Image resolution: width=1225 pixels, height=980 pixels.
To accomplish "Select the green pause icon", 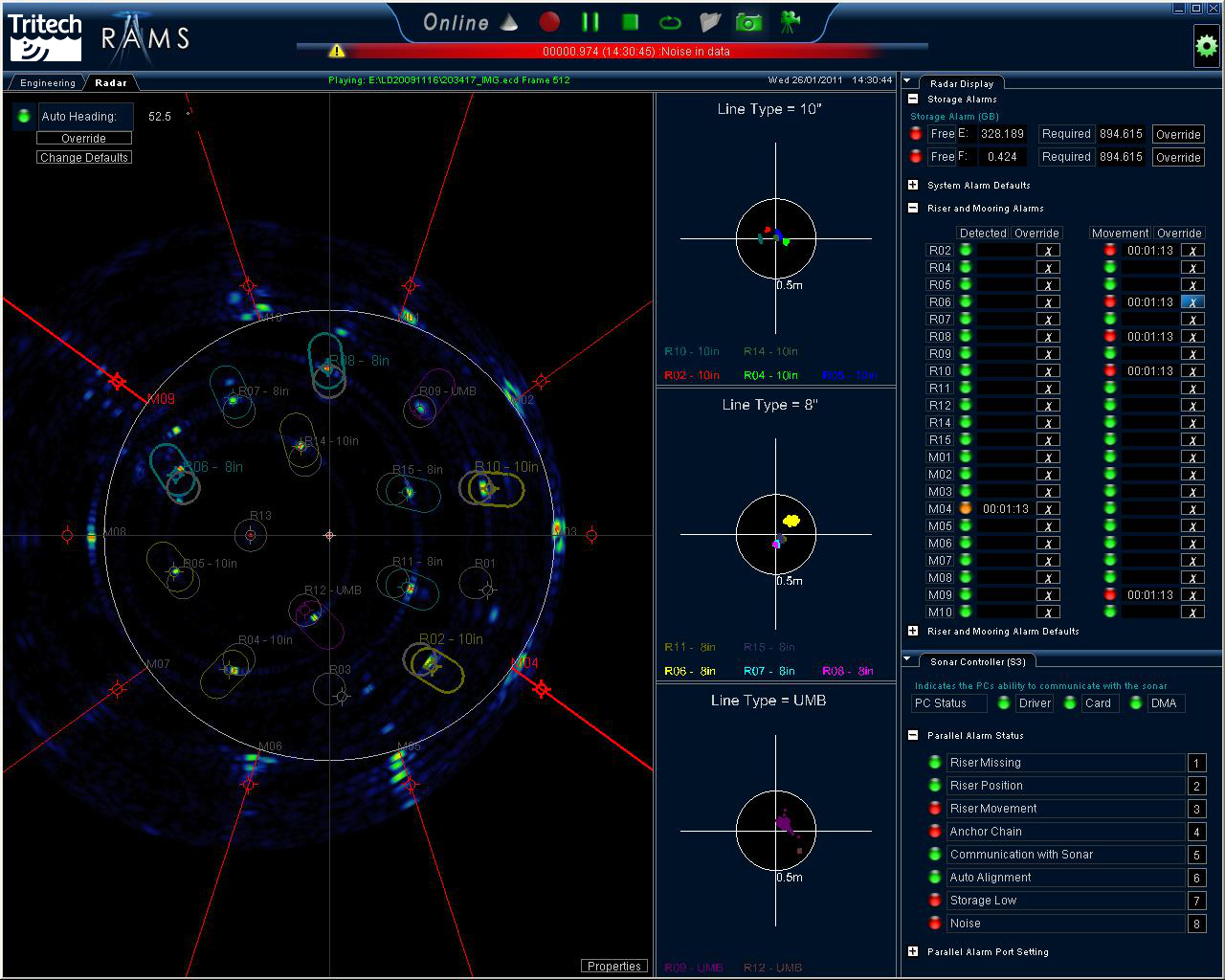I will pos(590,21).
